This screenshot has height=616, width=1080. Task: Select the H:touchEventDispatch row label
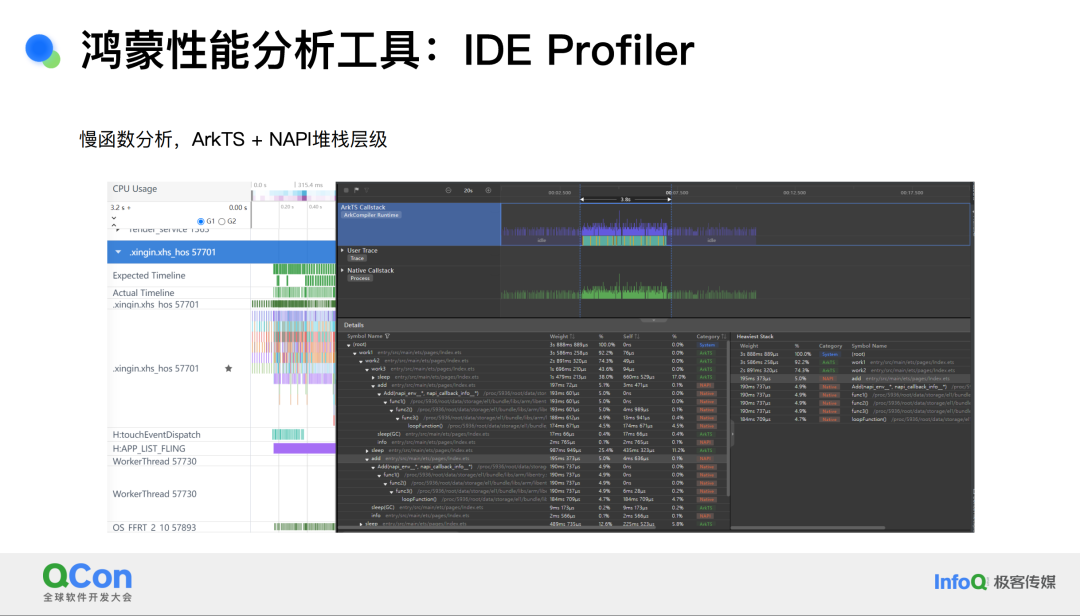pyautogui.click(x=156, y=435)
